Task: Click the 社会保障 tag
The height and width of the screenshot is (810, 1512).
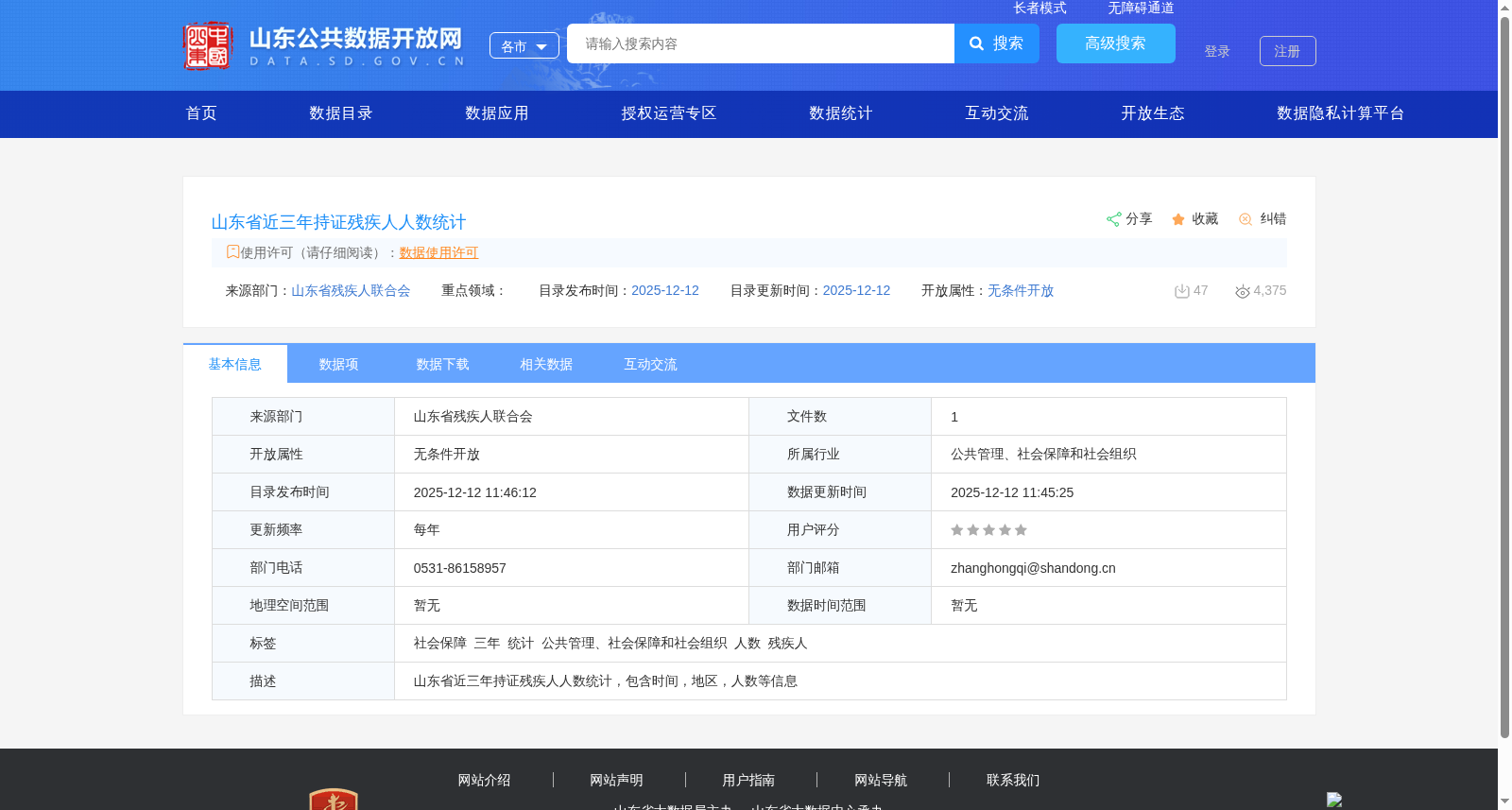Action: coord(440,643)
